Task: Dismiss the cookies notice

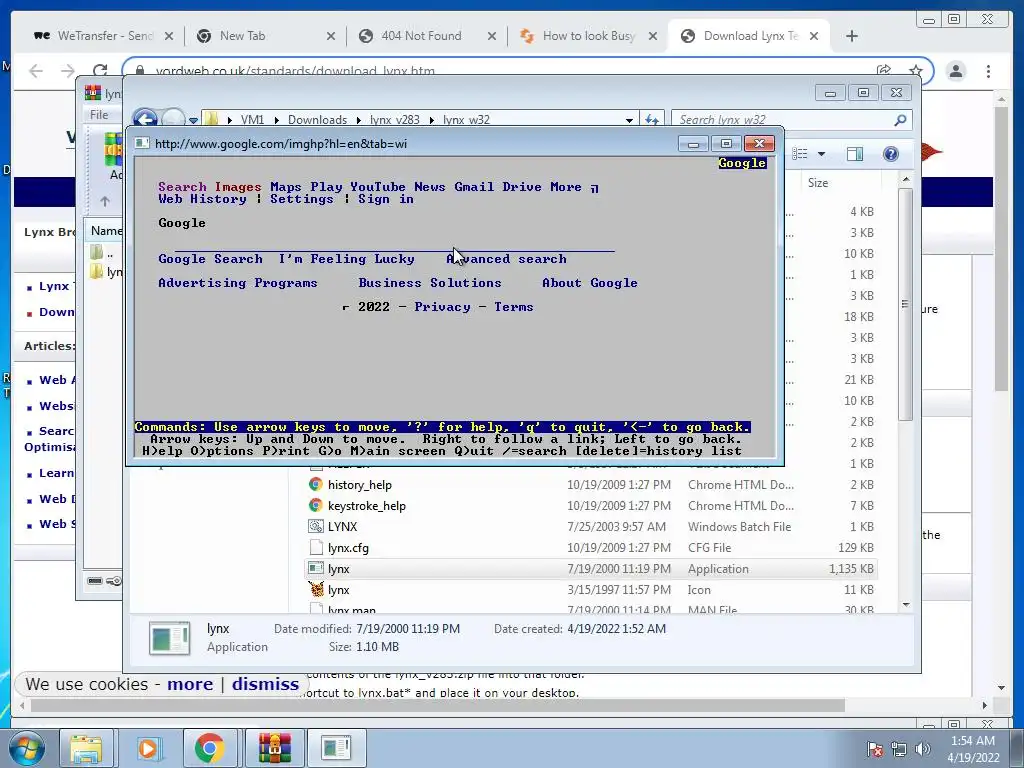Action: click(265, 684)
